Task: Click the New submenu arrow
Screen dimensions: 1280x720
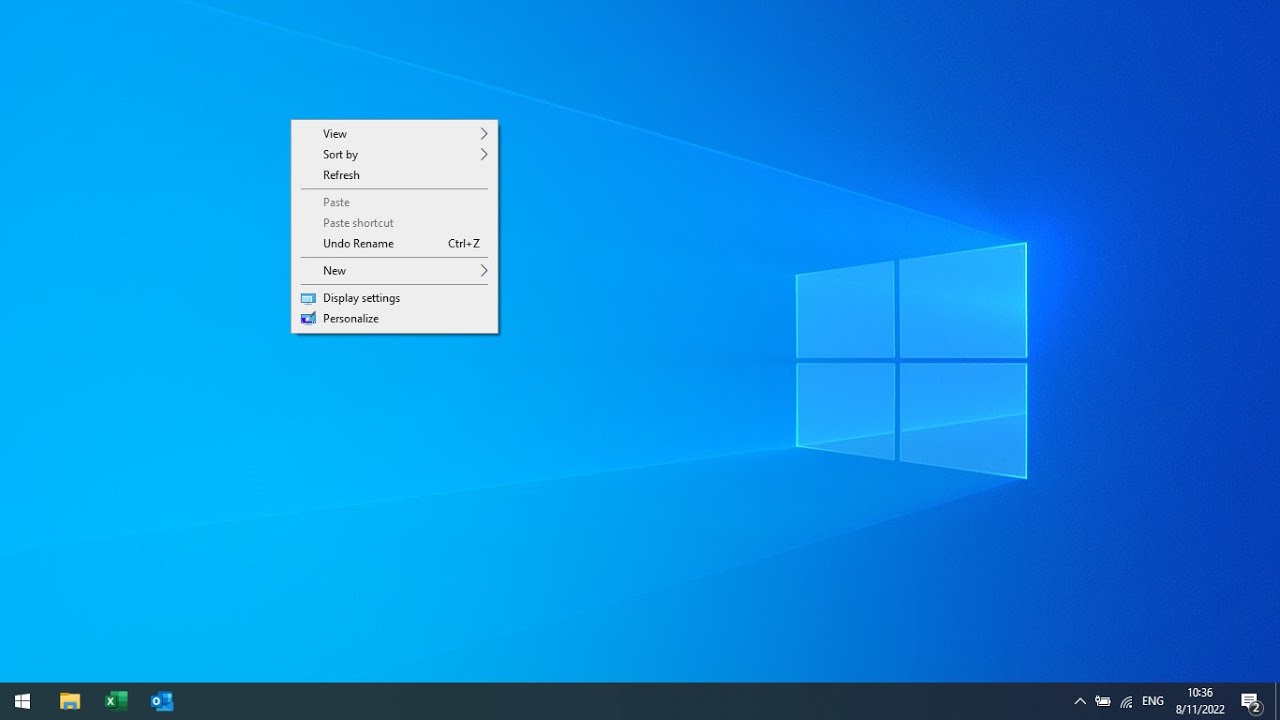Action: click(484, 271)
